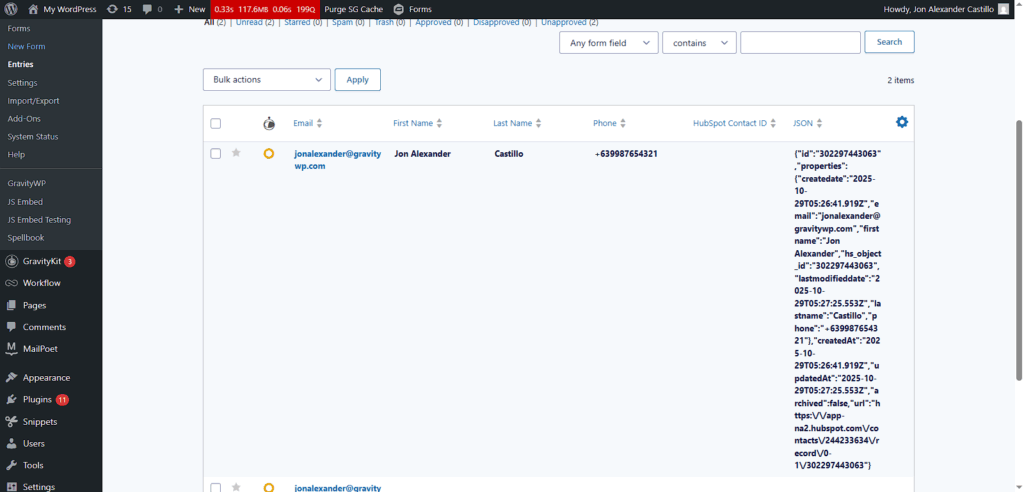Click the Forms icon in admin bar
The height and width of the screenshot is (492, 1024).
tap(398, 9)
